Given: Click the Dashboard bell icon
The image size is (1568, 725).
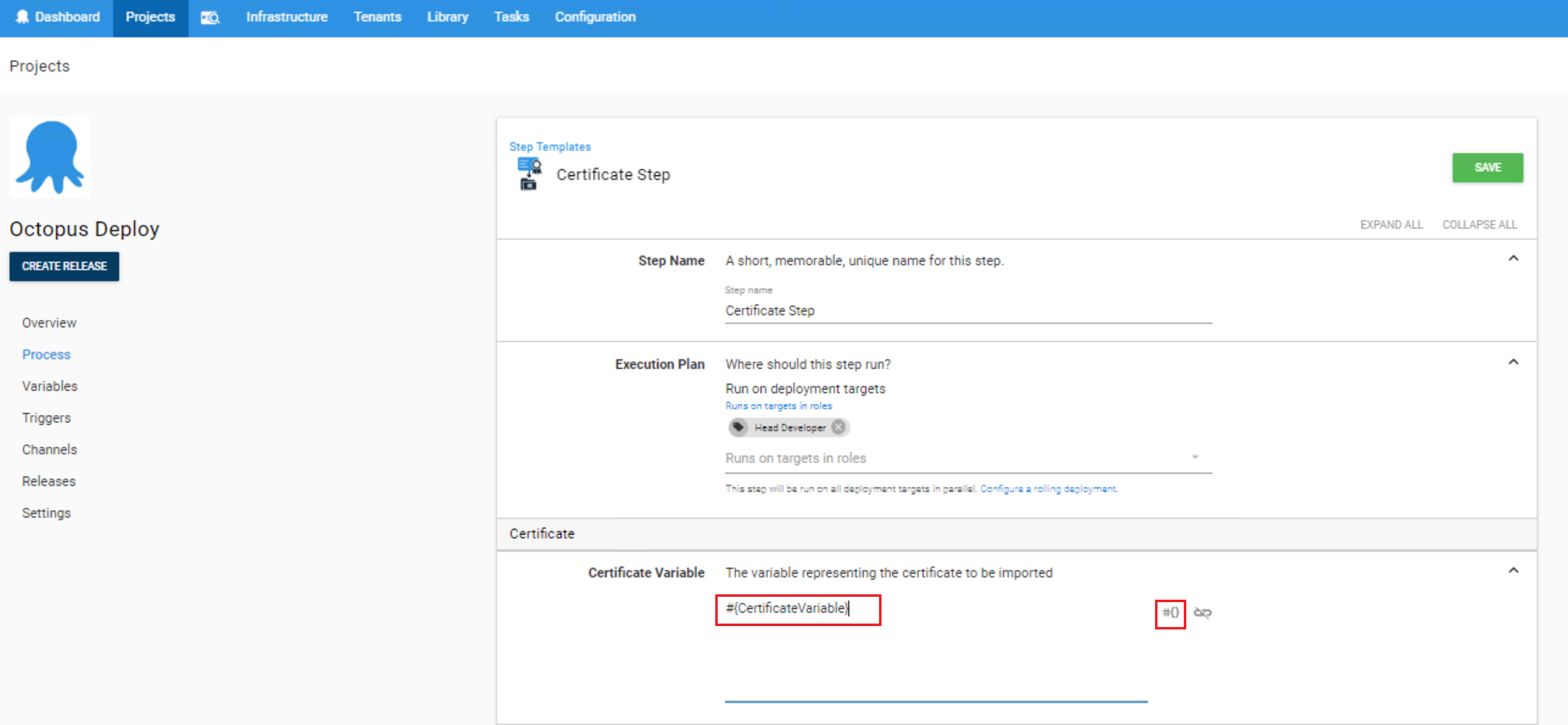Looking at the screenshot, I should [22, 17].
